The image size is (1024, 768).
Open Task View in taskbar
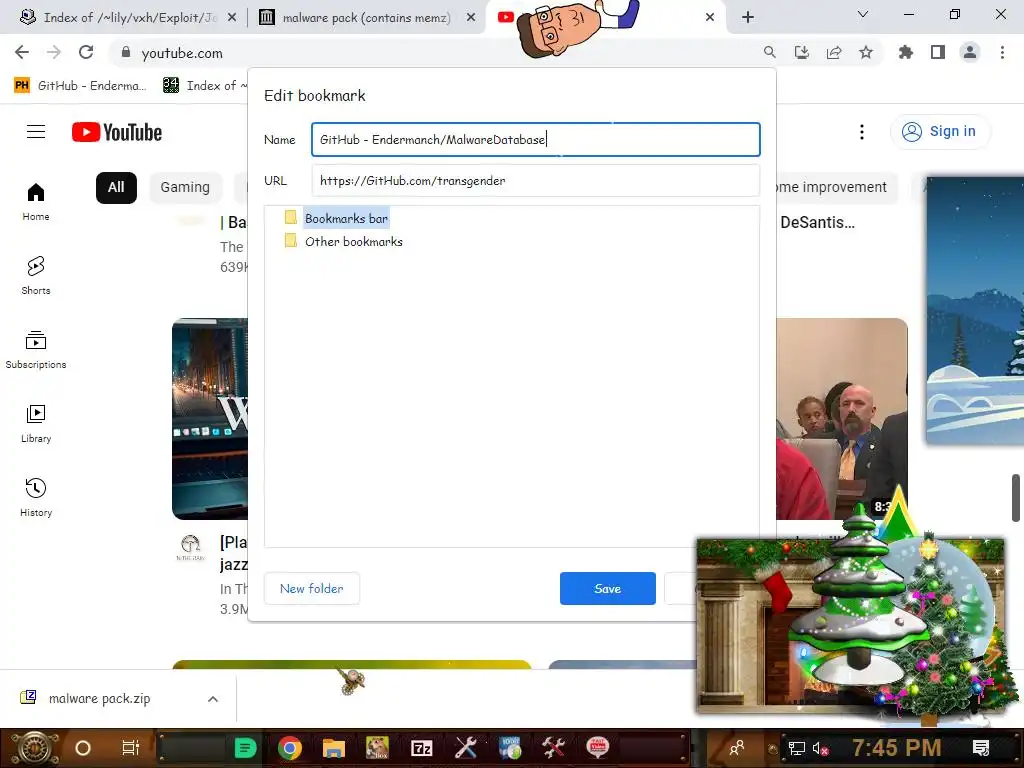coord(131,748)
